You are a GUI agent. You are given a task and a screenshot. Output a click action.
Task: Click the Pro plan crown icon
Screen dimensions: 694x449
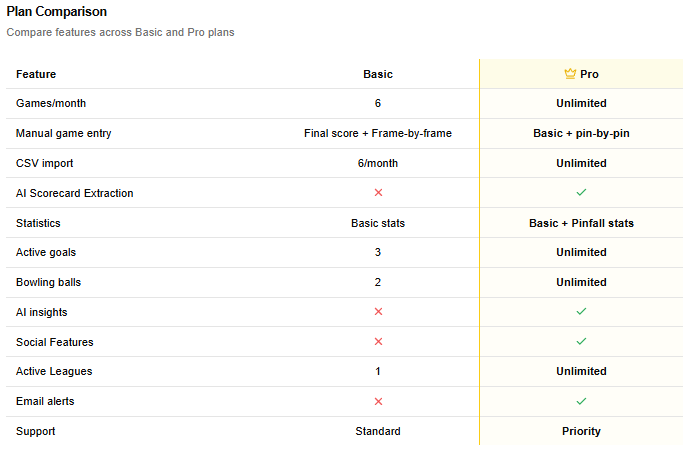(570, 74)
